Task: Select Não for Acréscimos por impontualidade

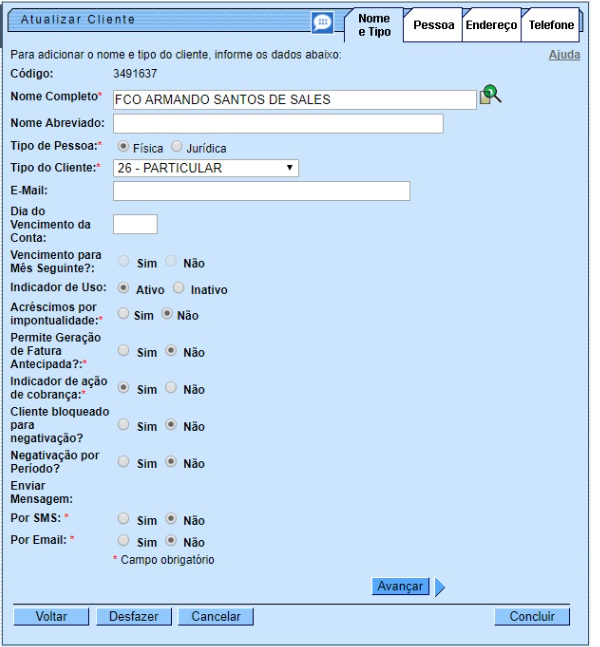Action: pyautogui.click(x=167, y=314)
